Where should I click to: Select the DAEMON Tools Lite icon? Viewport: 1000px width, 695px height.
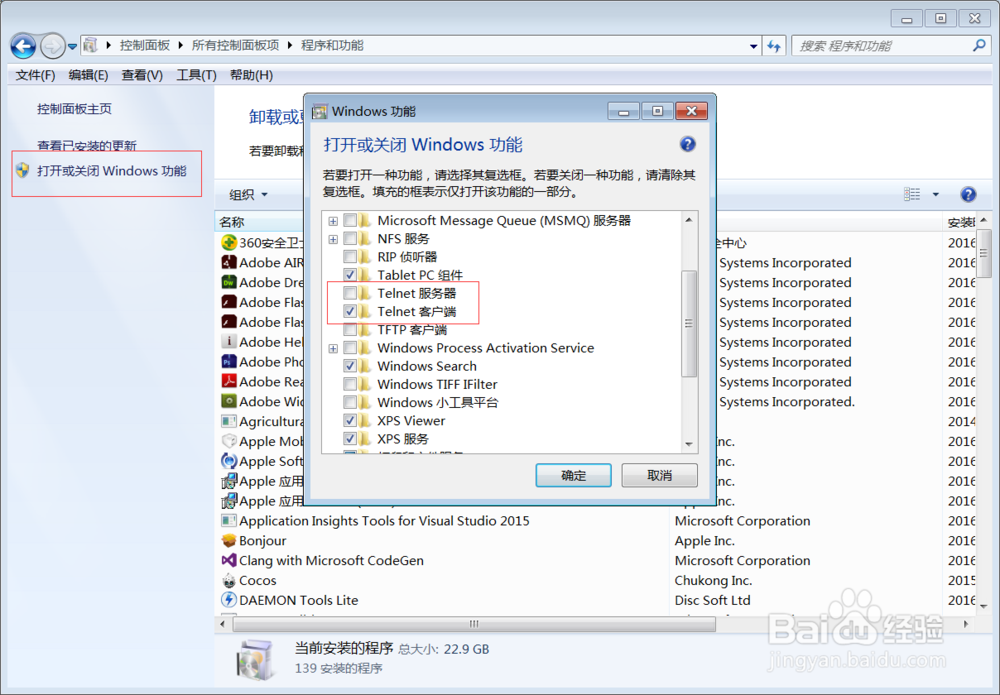[228, 600]
